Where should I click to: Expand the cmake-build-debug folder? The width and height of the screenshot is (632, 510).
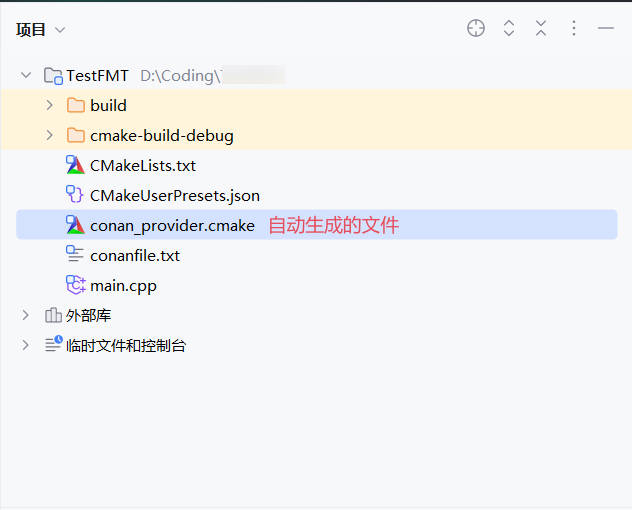(50, 135)
